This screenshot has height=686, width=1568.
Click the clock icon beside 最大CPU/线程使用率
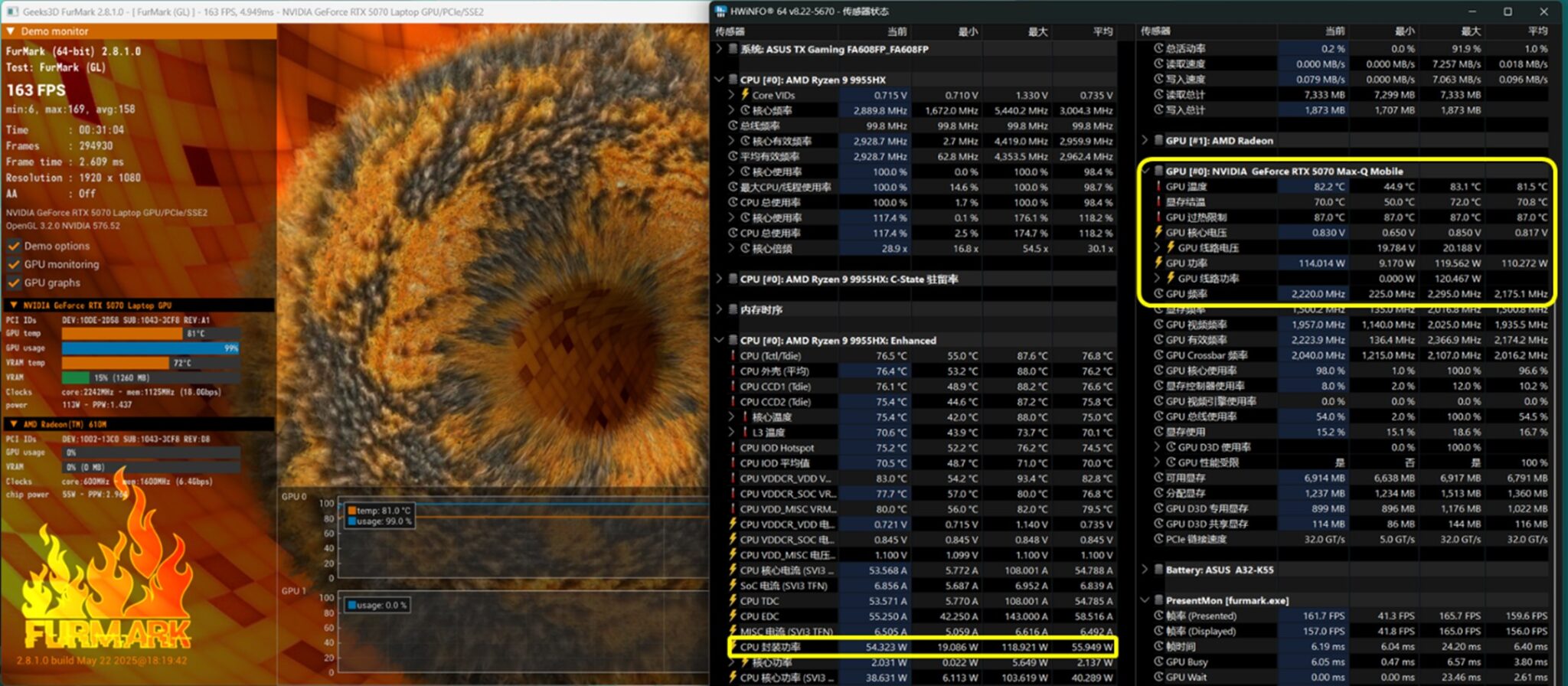tap(733, 187)
